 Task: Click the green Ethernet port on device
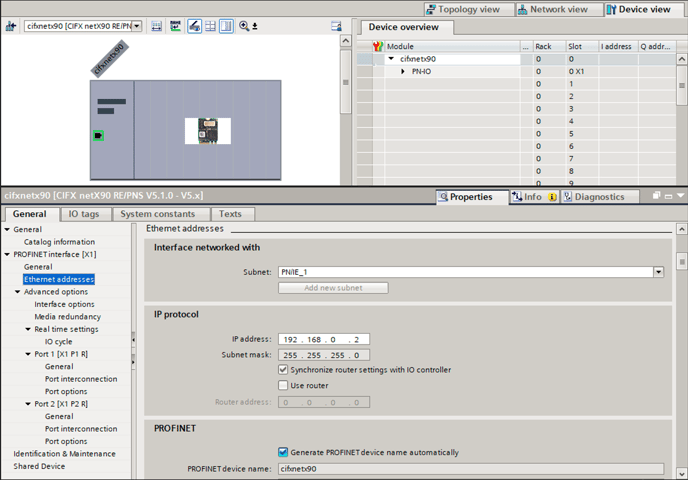(98, 134)
